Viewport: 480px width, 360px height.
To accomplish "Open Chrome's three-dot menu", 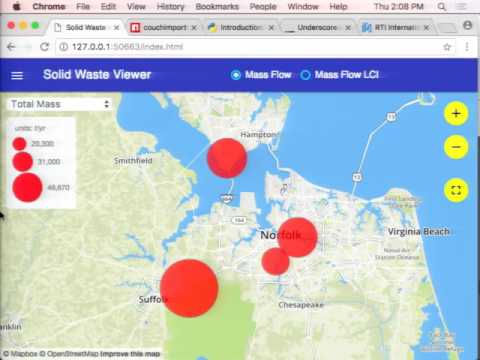I will pos(467,47).
